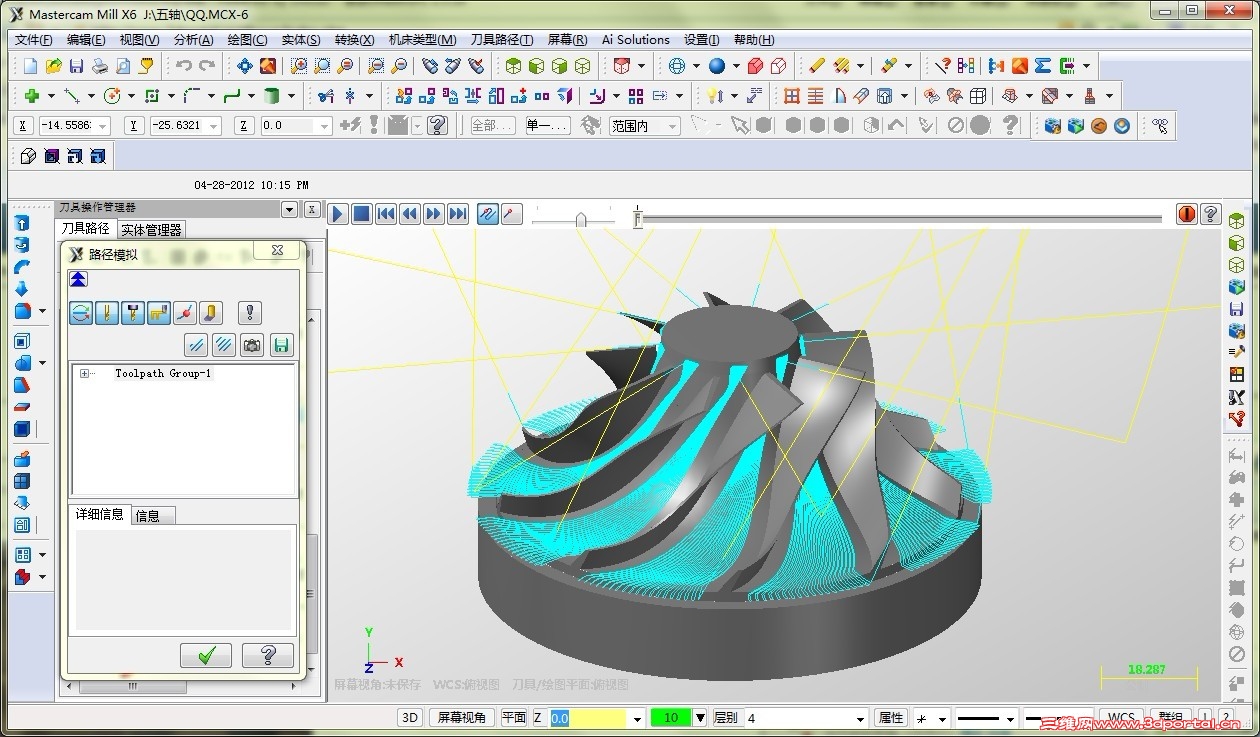Toggle trace mode button in playback bar
Screen dimensions: 1260x737
[487, 214]
